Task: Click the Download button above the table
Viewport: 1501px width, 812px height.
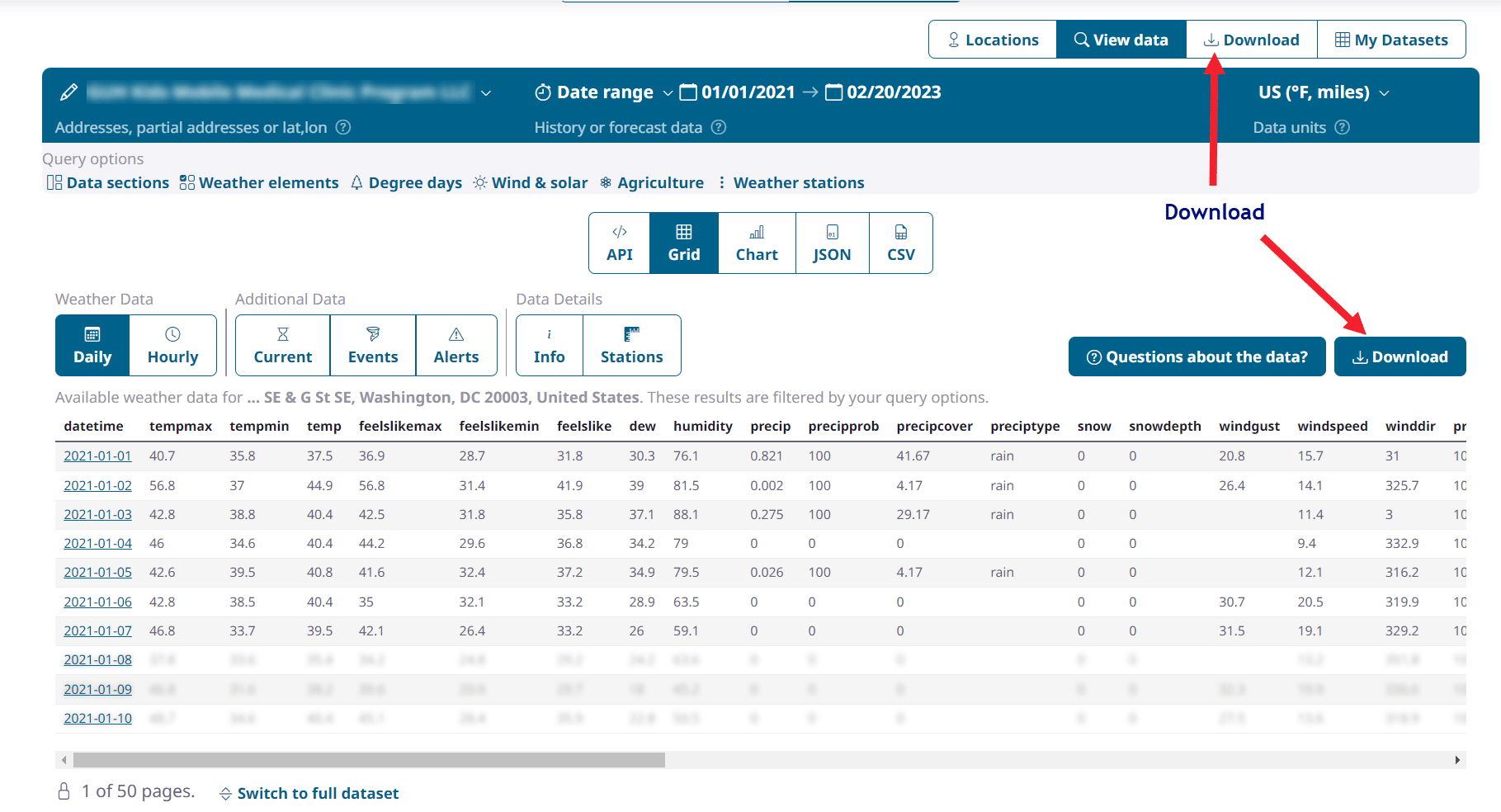Action: tap(1400, 356)
